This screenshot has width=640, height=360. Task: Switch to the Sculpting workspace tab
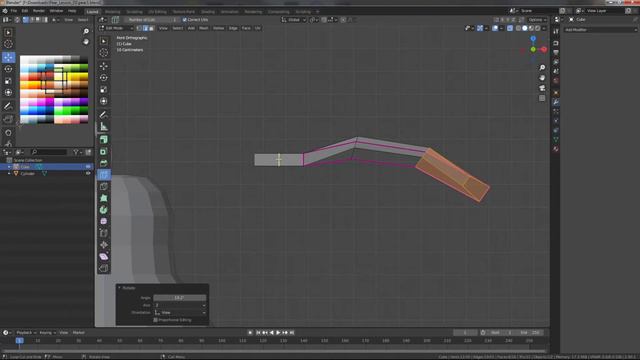click(134, 12)
